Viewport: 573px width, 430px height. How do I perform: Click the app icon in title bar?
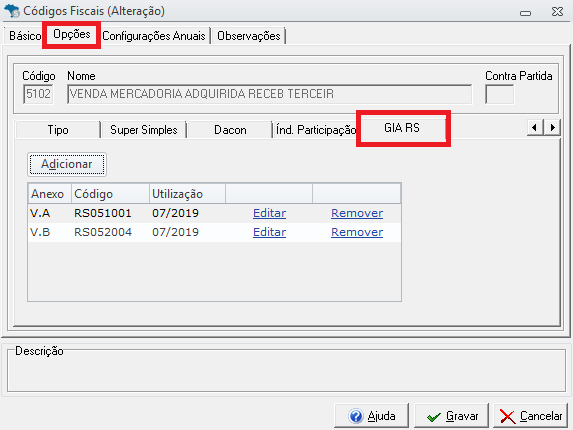point(11,11)
